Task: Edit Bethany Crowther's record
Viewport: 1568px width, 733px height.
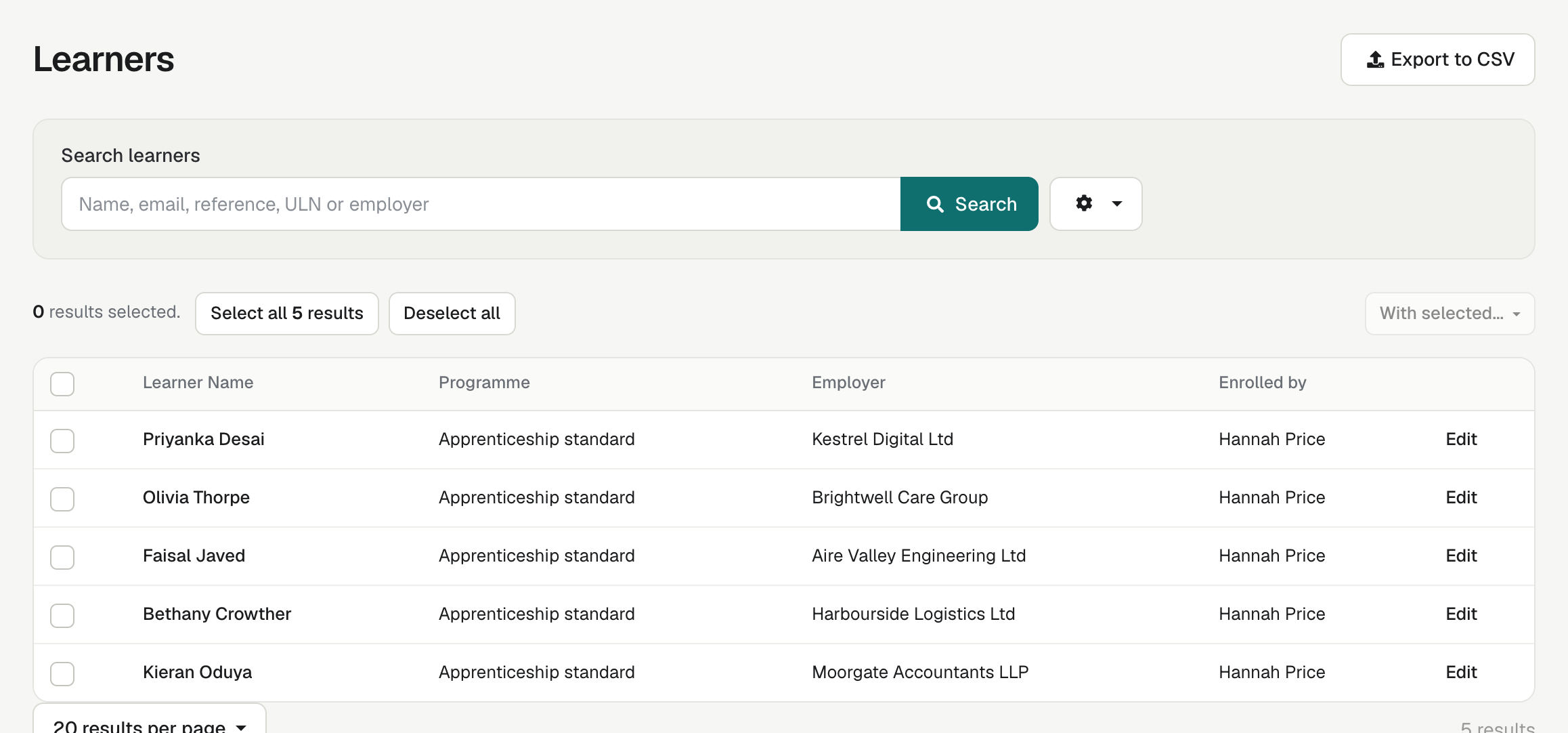Action: coord(1461,614)
